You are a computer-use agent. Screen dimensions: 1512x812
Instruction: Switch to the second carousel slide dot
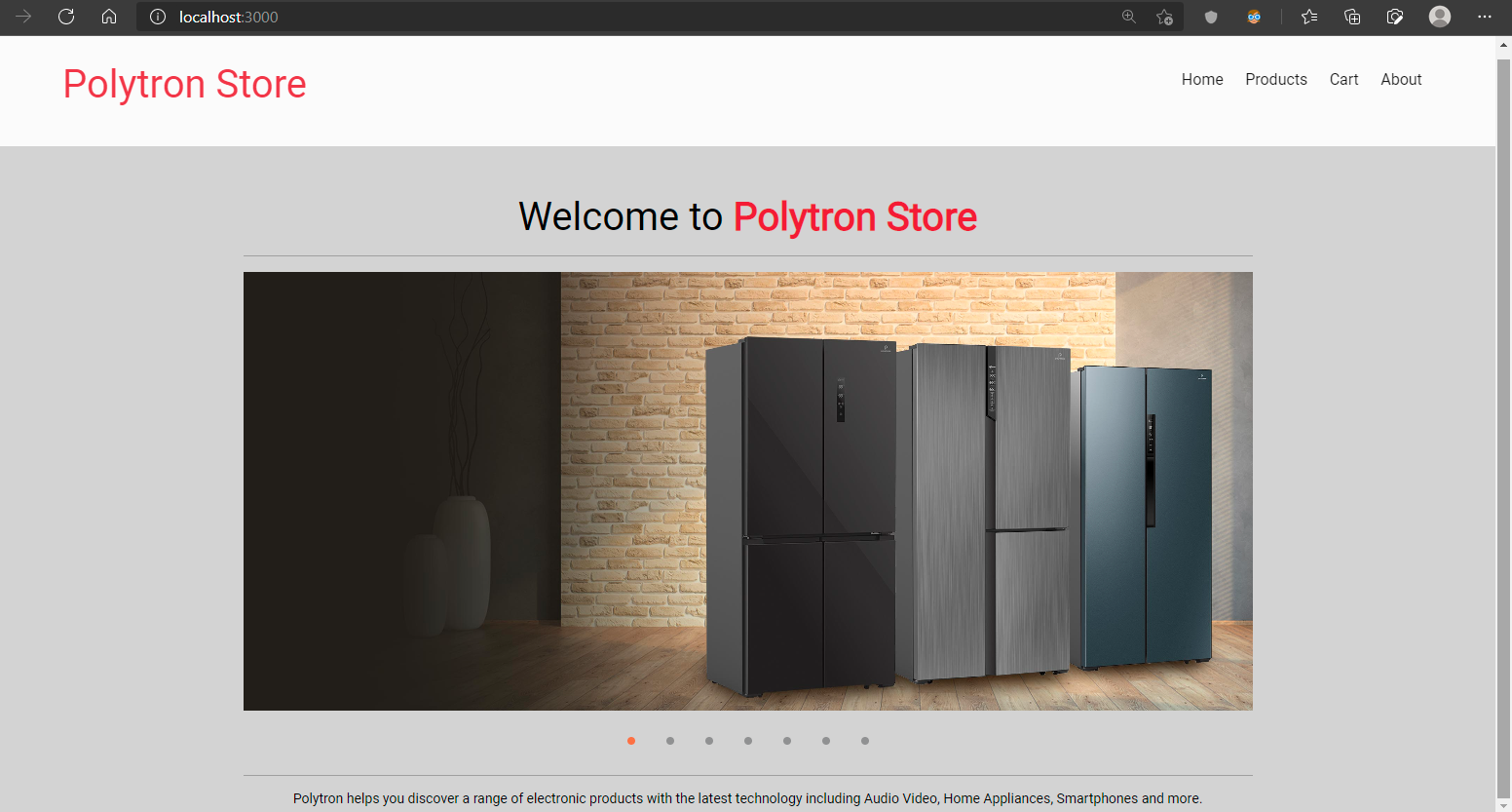pos(670,741)
